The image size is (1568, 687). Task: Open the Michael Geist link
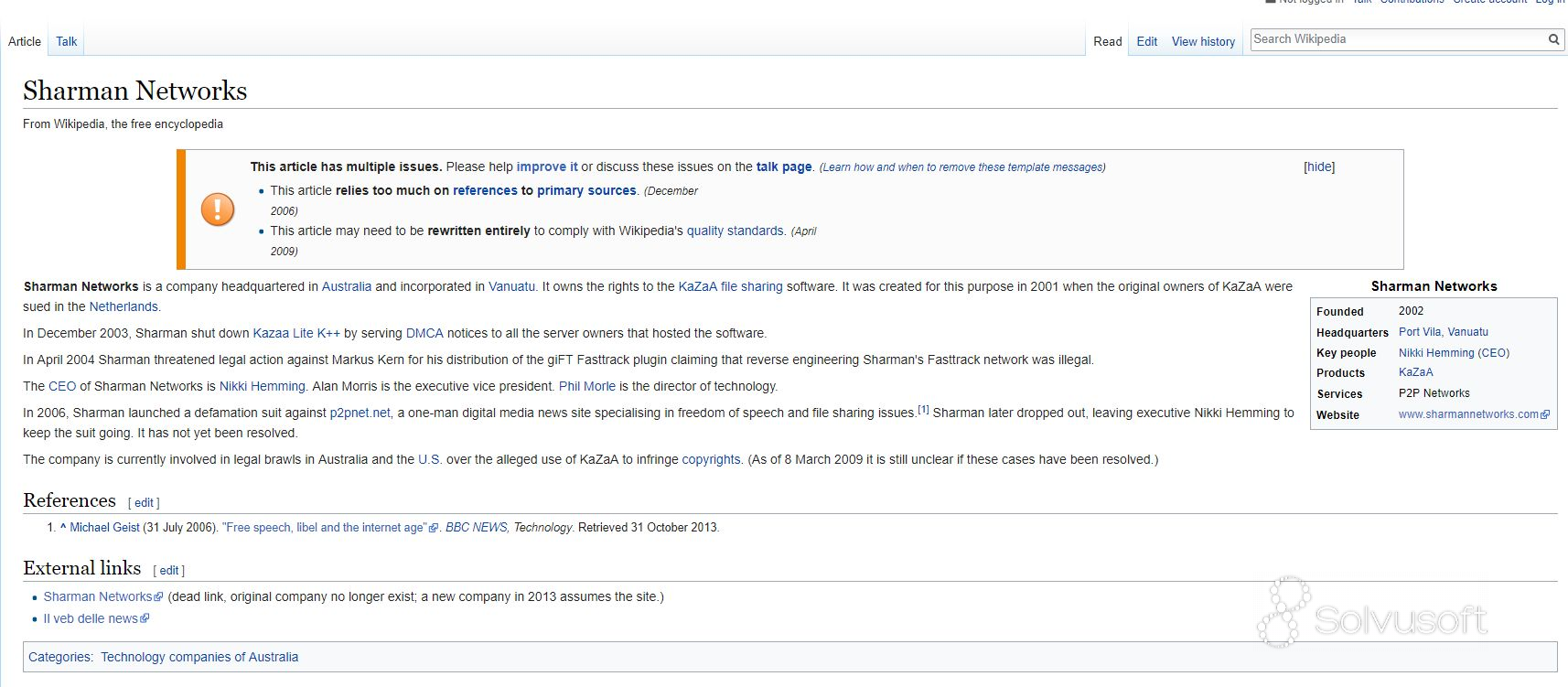(105, 527)
